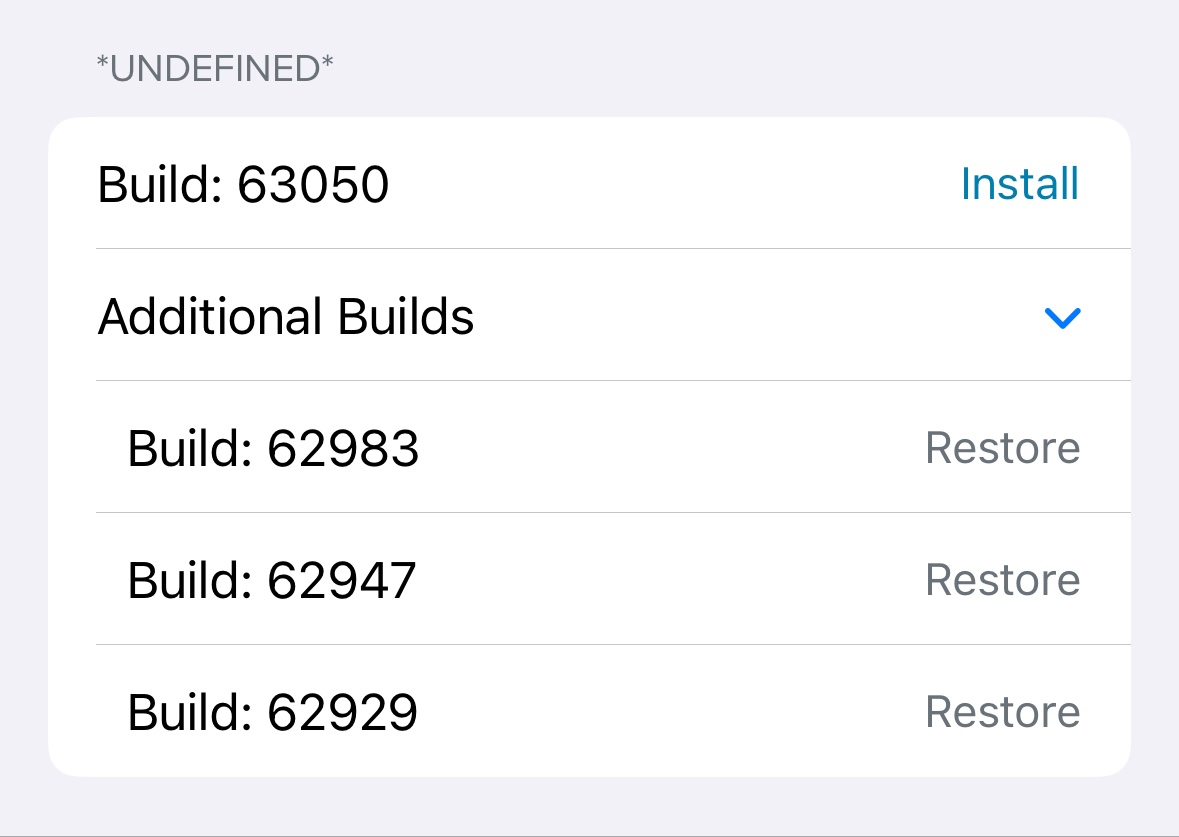Viewport: 1179px width, 837px height.
Task: Select the Build: 62983 entry label
Action: (x=273, y=449)
